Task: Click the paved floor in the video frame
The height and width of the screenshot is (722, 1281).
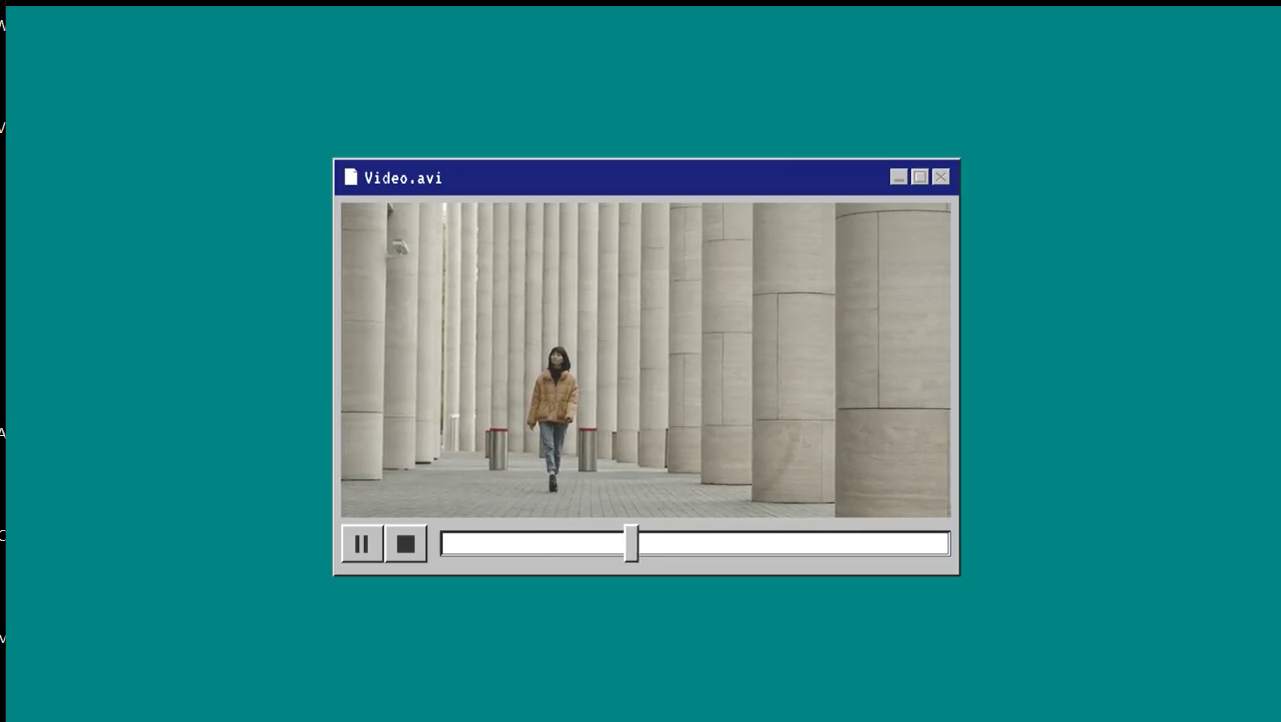Action: (x=640, y=495)
